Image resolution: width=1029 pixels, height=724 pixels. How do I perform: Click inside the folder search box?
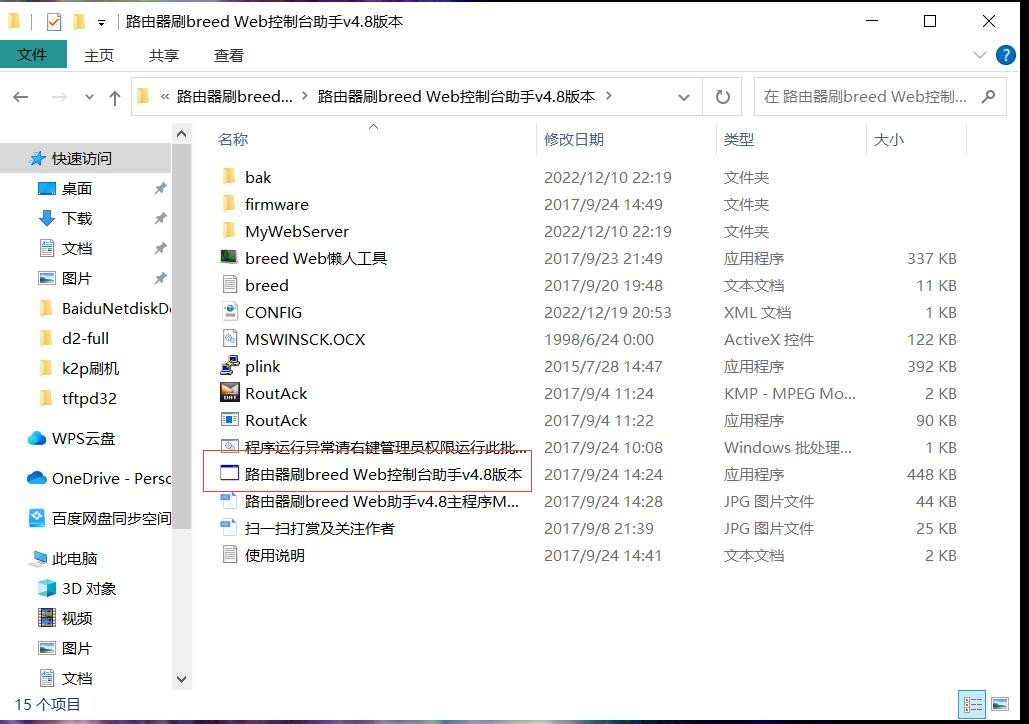(x=865, y=97)
